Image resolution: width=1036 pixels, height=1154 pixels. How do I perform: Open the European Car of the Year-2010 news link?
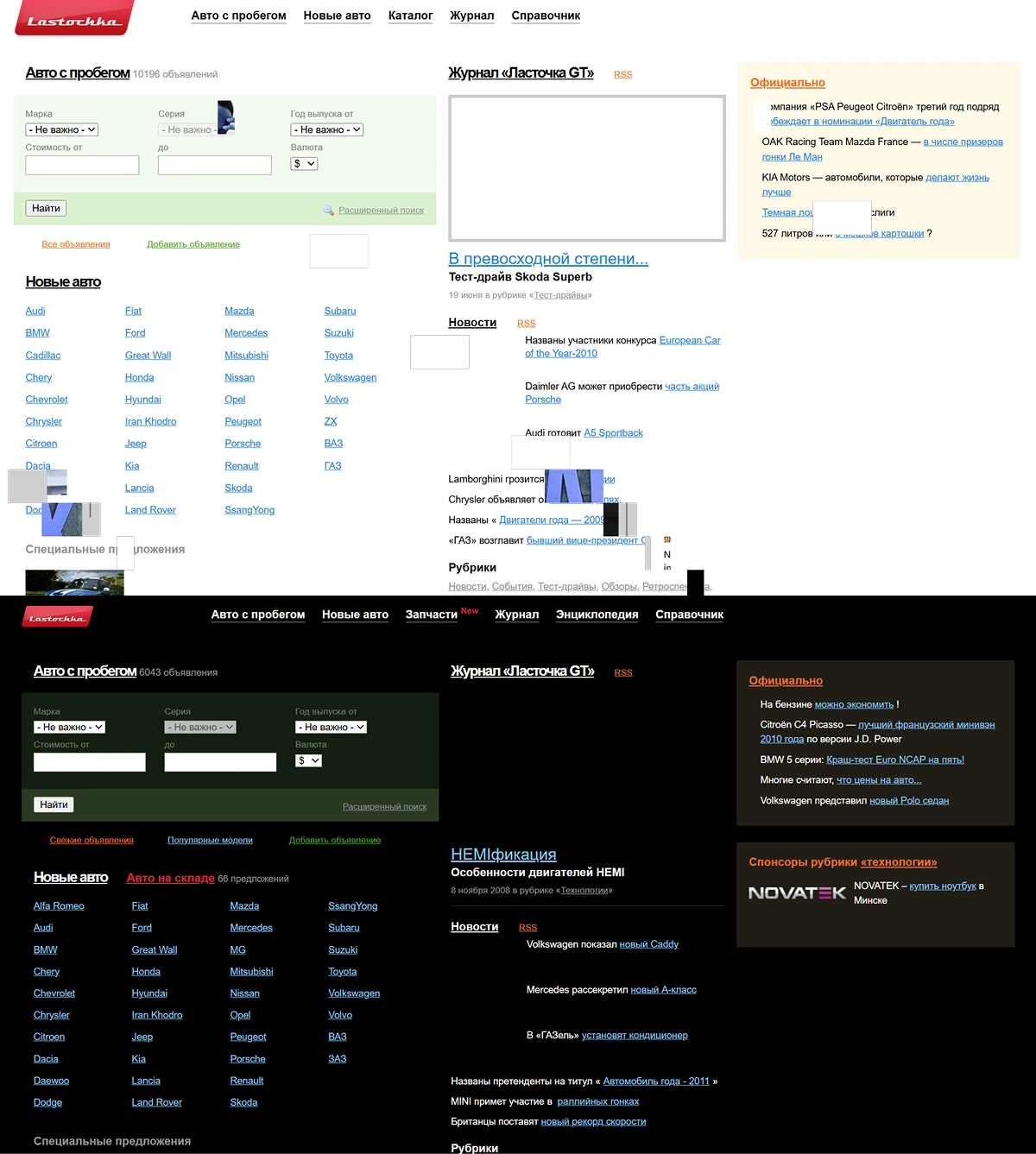click(x=623, y=347)
